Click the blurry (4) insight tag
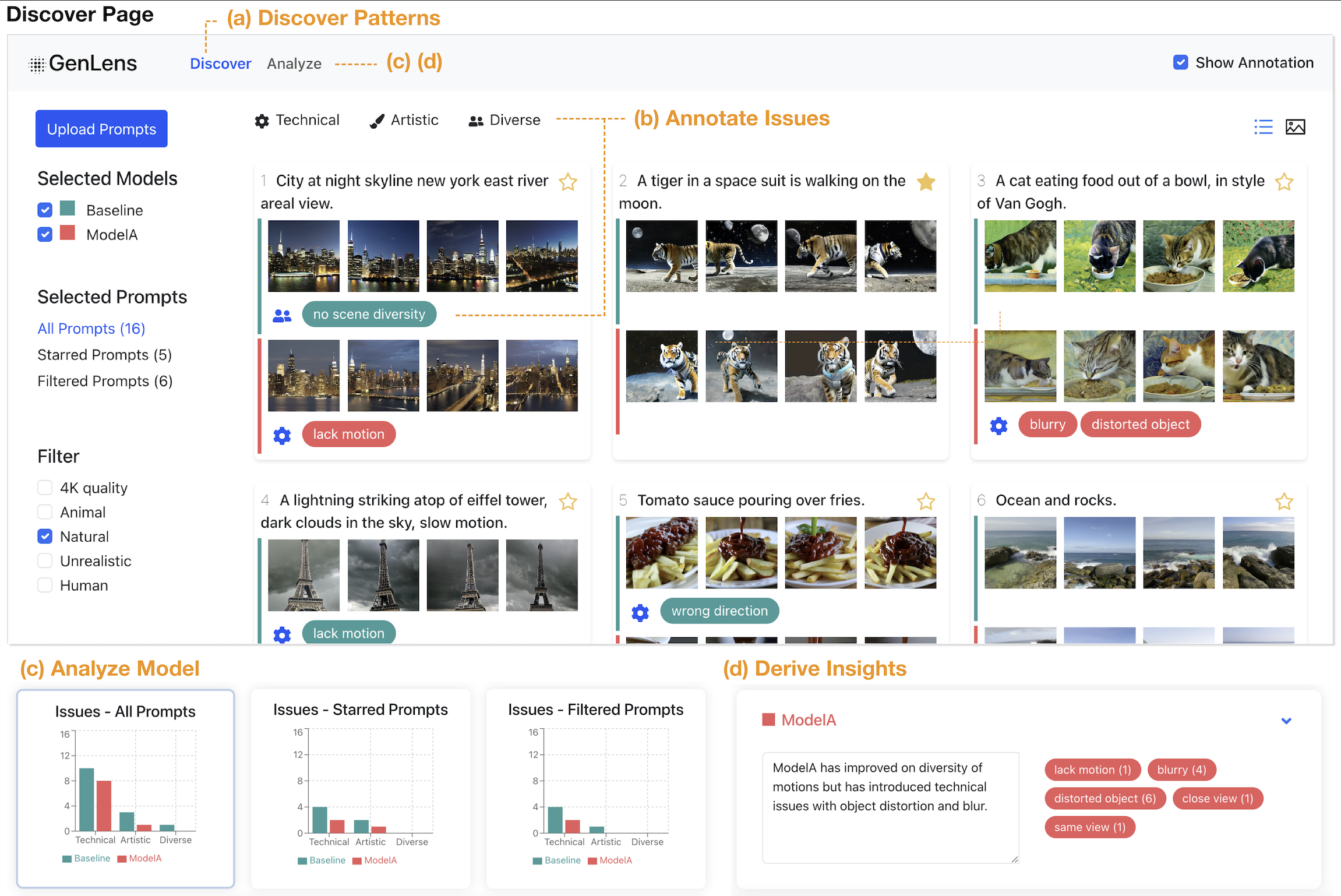Image resolution: width=1341 pixels, height=896 pixels. (1181, 770)
